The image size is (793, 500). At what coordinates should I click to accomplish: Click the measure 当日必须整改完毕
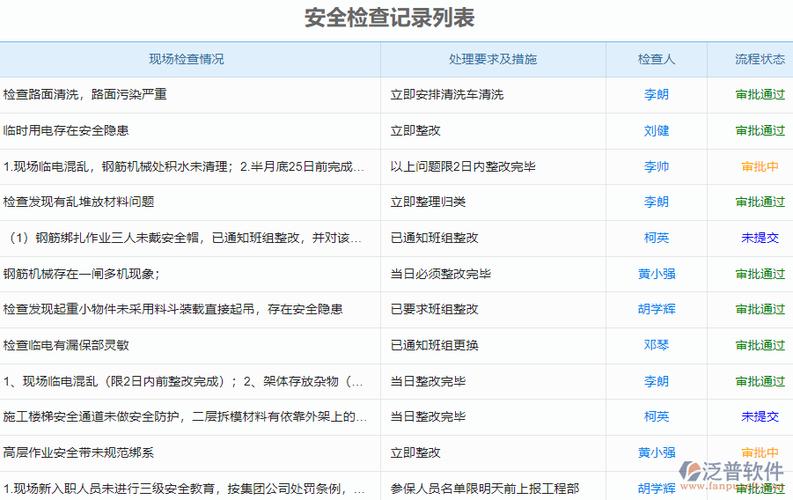coord(440,274)
